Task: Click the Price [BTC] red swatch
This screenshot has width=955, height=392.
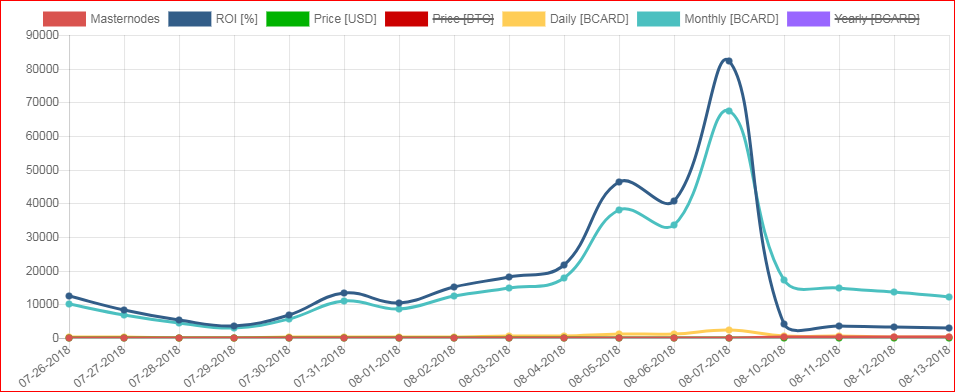Action: tap(406, 19)
